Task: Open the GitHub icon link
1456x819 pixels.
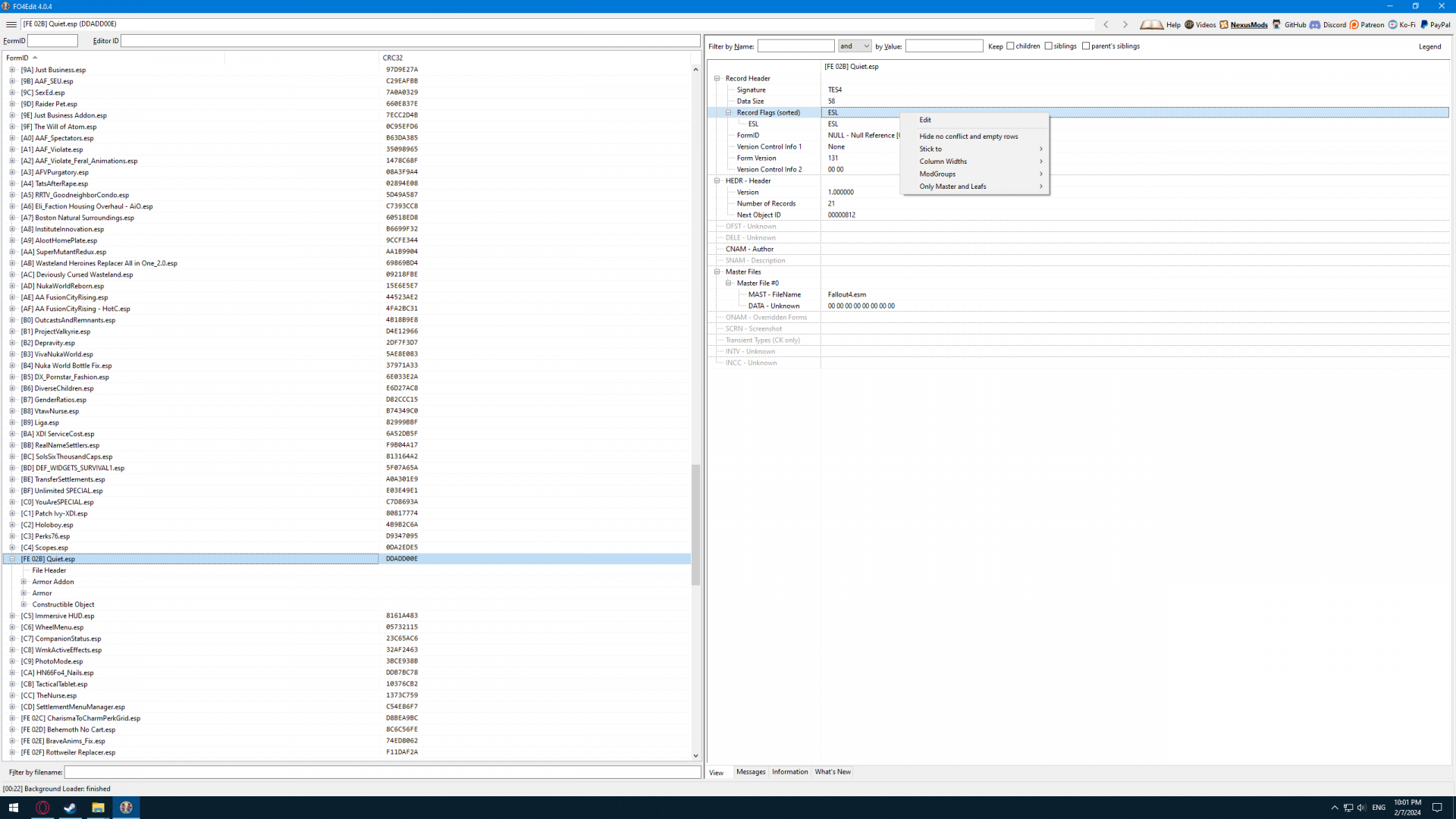Action: 1277,24
